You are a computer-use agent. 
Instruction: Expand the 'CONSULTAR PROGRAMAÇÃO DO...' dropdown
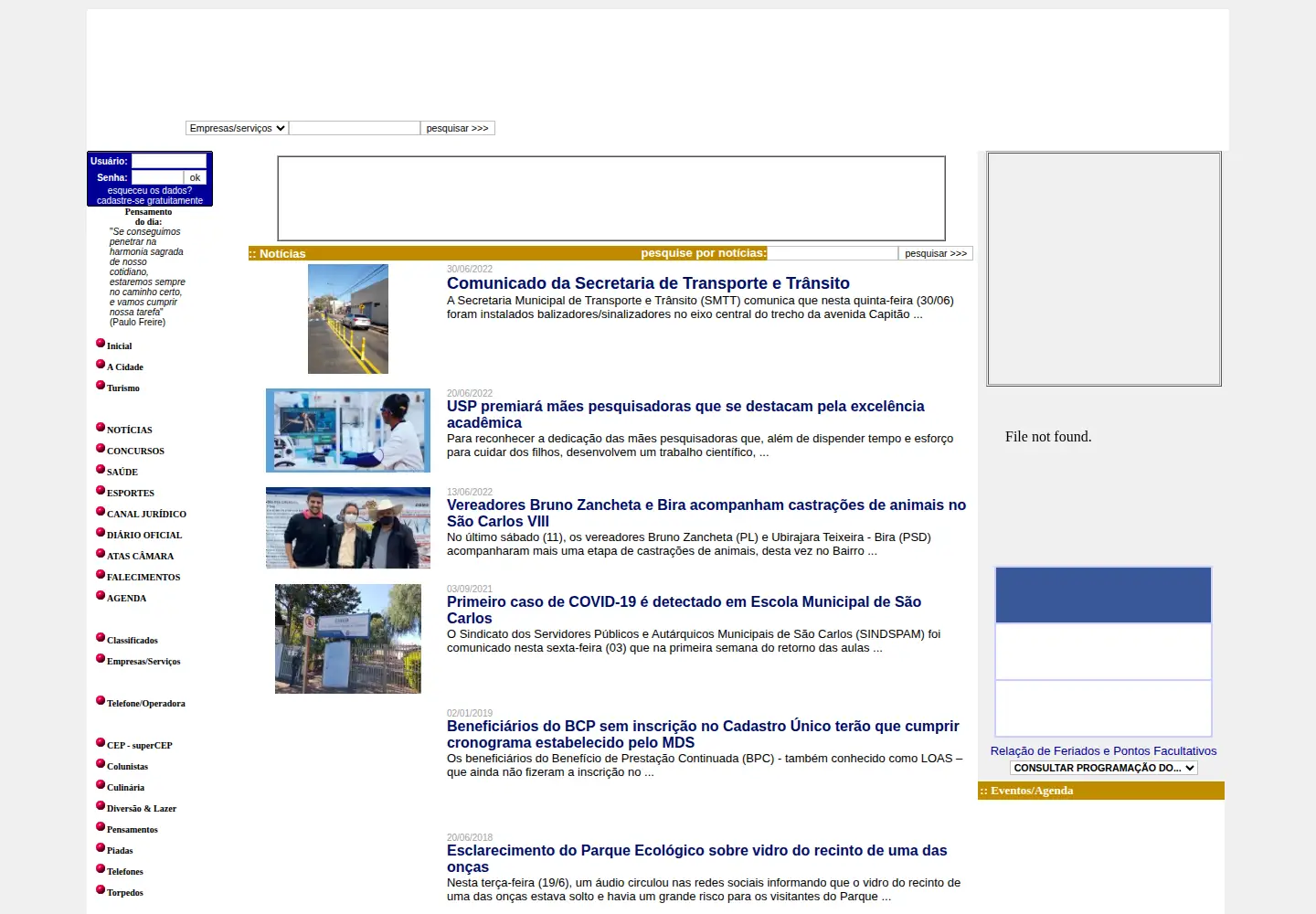coord(1103,768)
